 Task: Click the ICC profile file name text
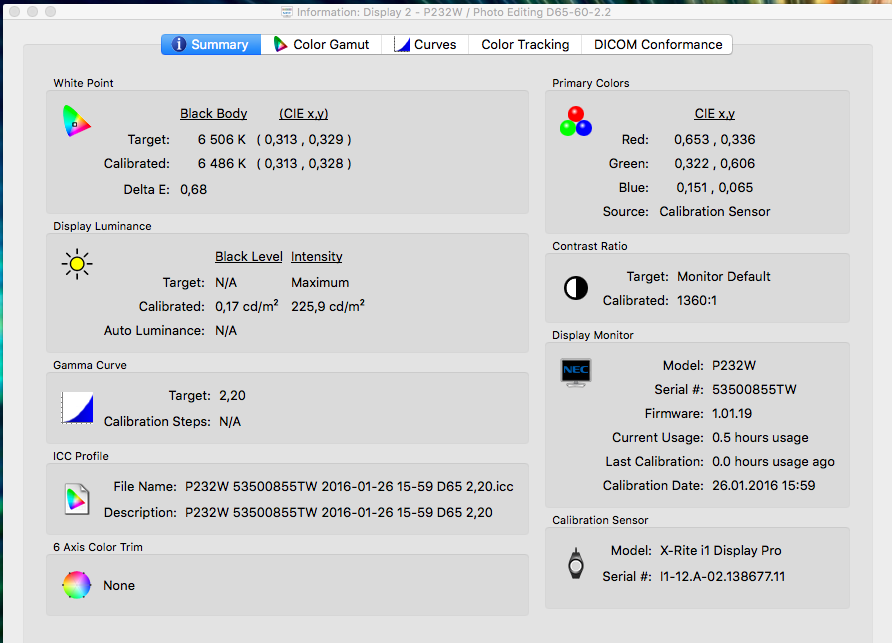pos(349,488)
